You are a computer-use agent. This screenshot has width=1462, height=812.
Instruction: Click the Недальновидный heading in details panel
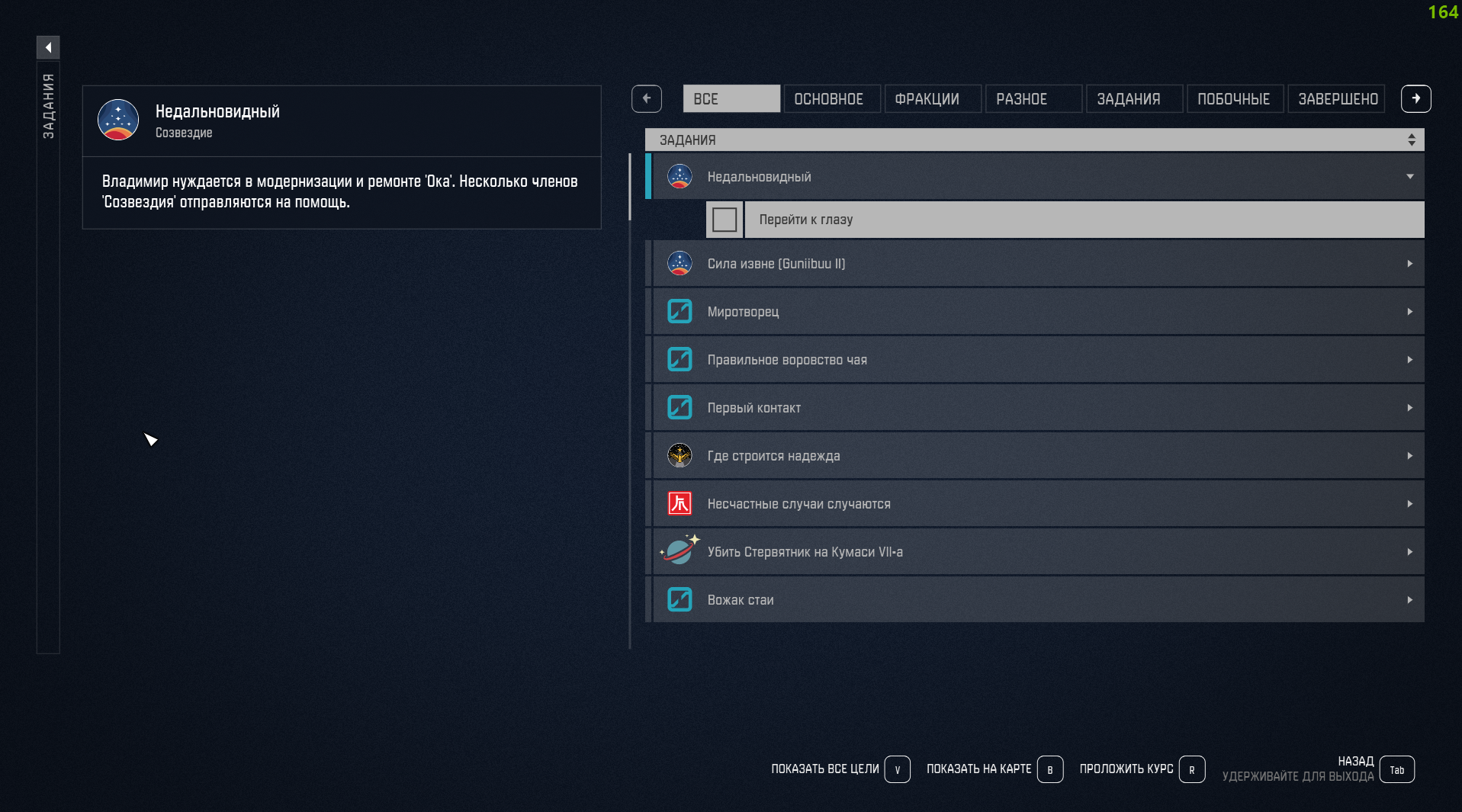[x=217, y=111]
